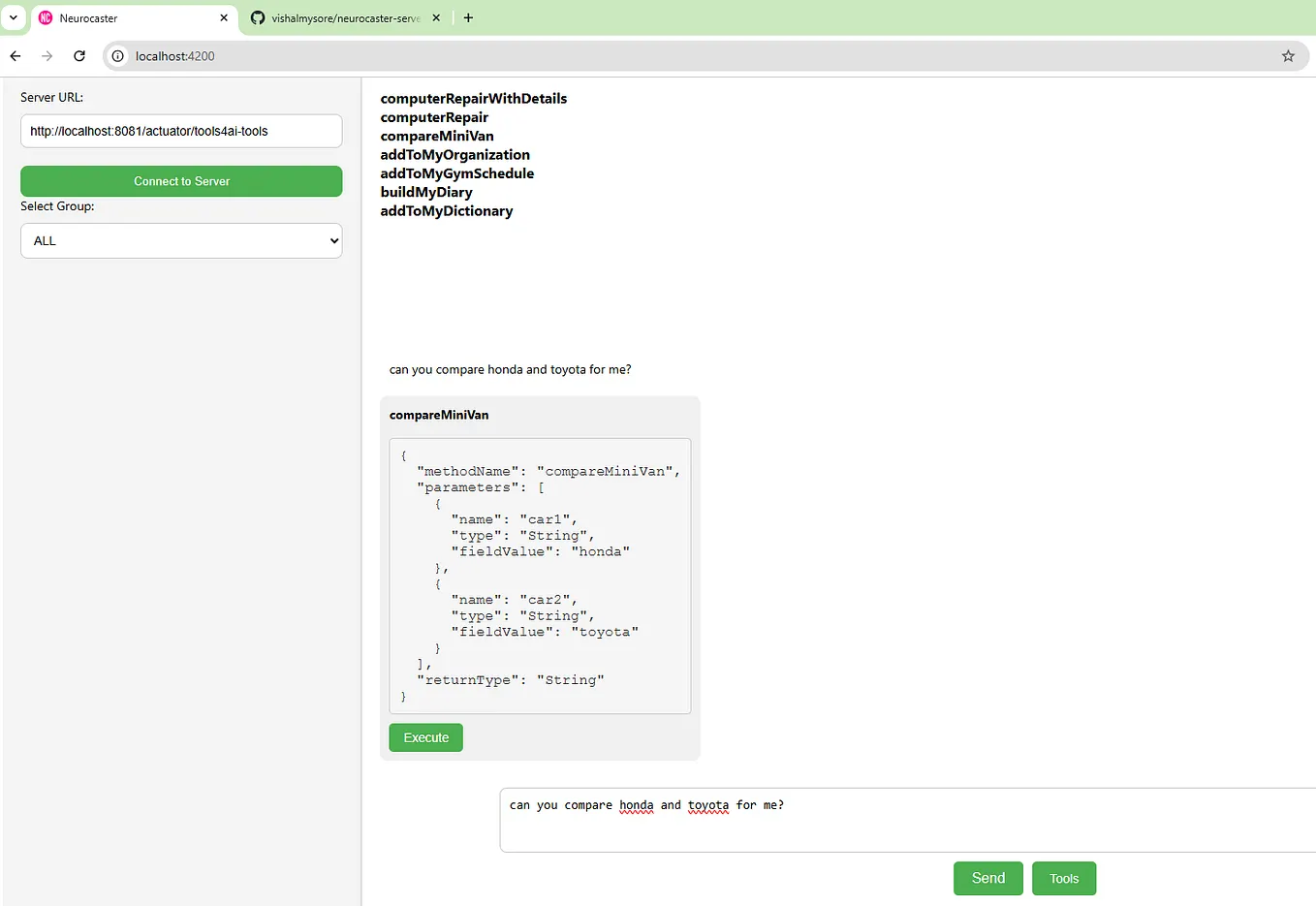This screenshot has height=906, width=1316.
Task: Open a new tab with the plus icon
Action: tap(468, 16)
